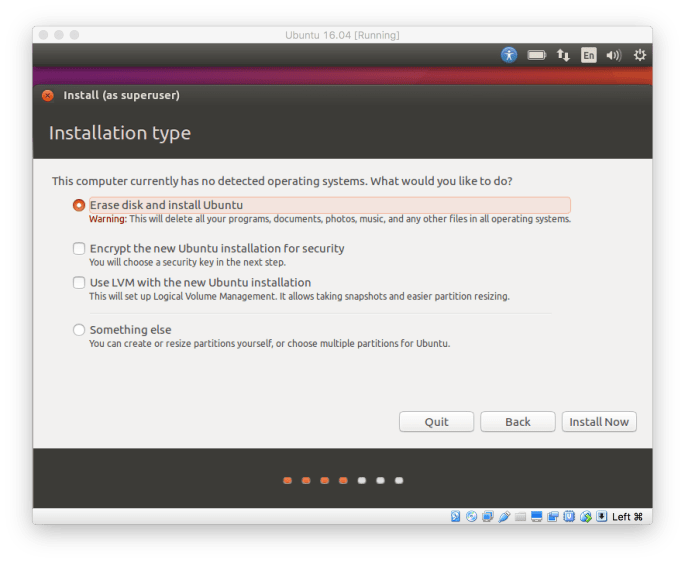Click the Left ⌘ host key label
685x563 pixels.
(x=627, y=517)
